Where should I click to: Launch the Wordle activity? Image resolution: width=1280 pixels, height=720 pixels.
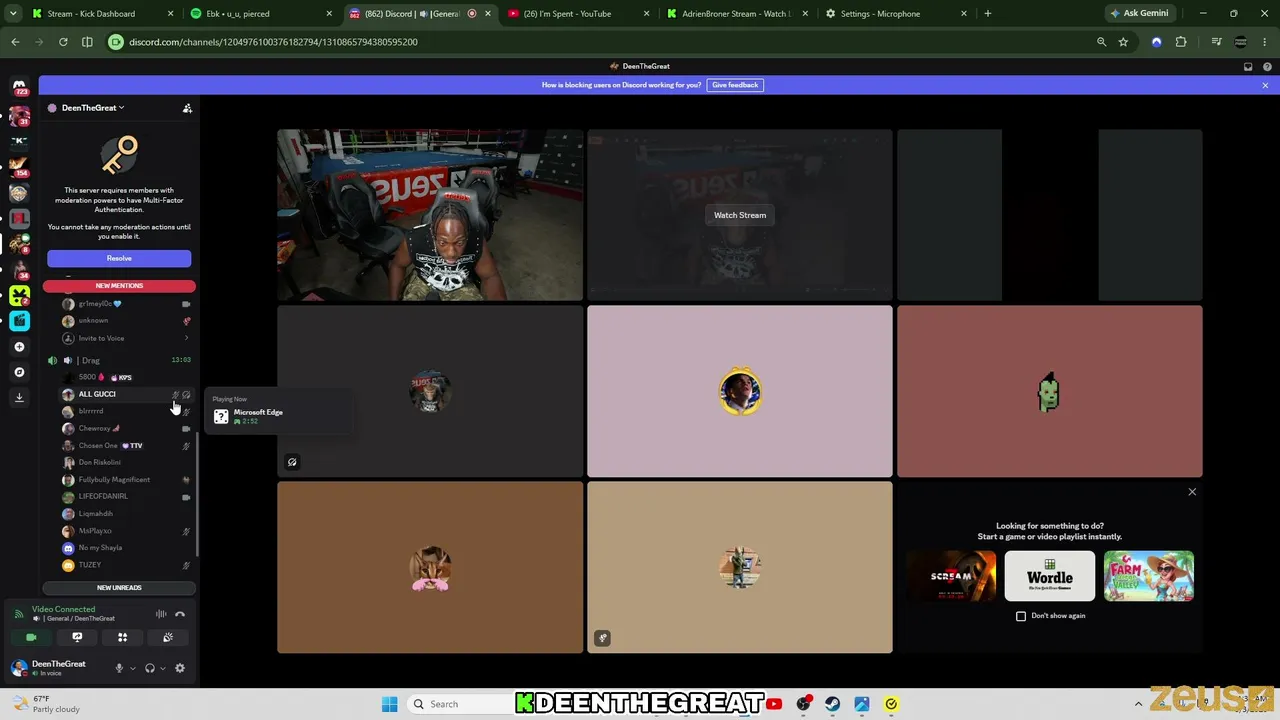pyautogui.click(x=1050, y=576)
